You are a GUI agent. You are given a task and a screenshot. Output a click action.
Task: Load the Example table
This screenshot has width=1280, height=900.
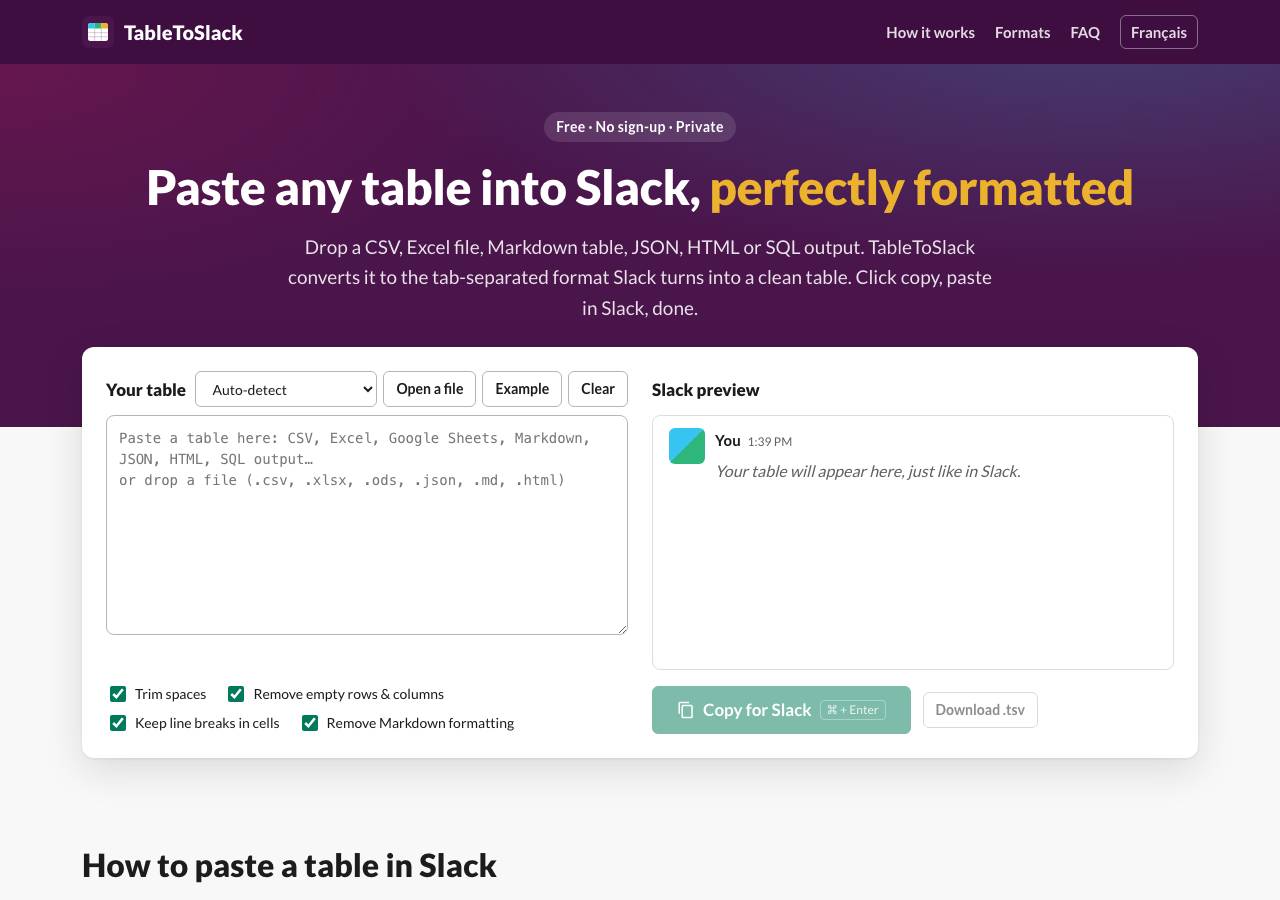click(522, 389)
